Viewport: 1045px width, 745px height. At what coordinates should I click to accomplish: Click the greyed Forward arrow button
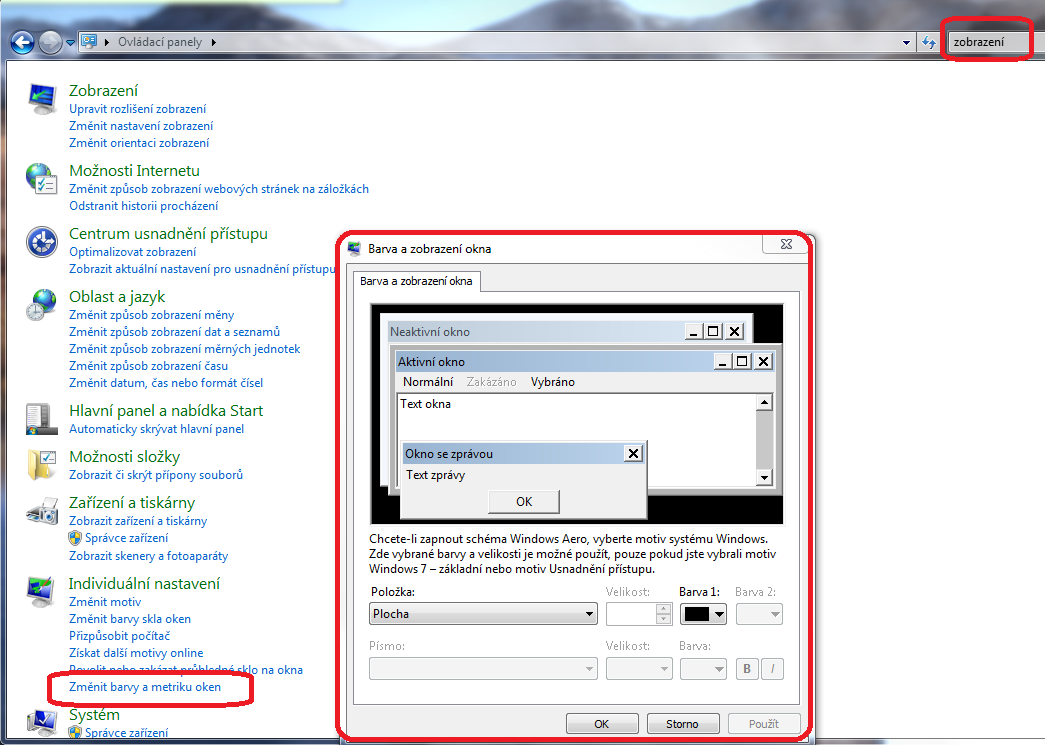click(50, 43)
